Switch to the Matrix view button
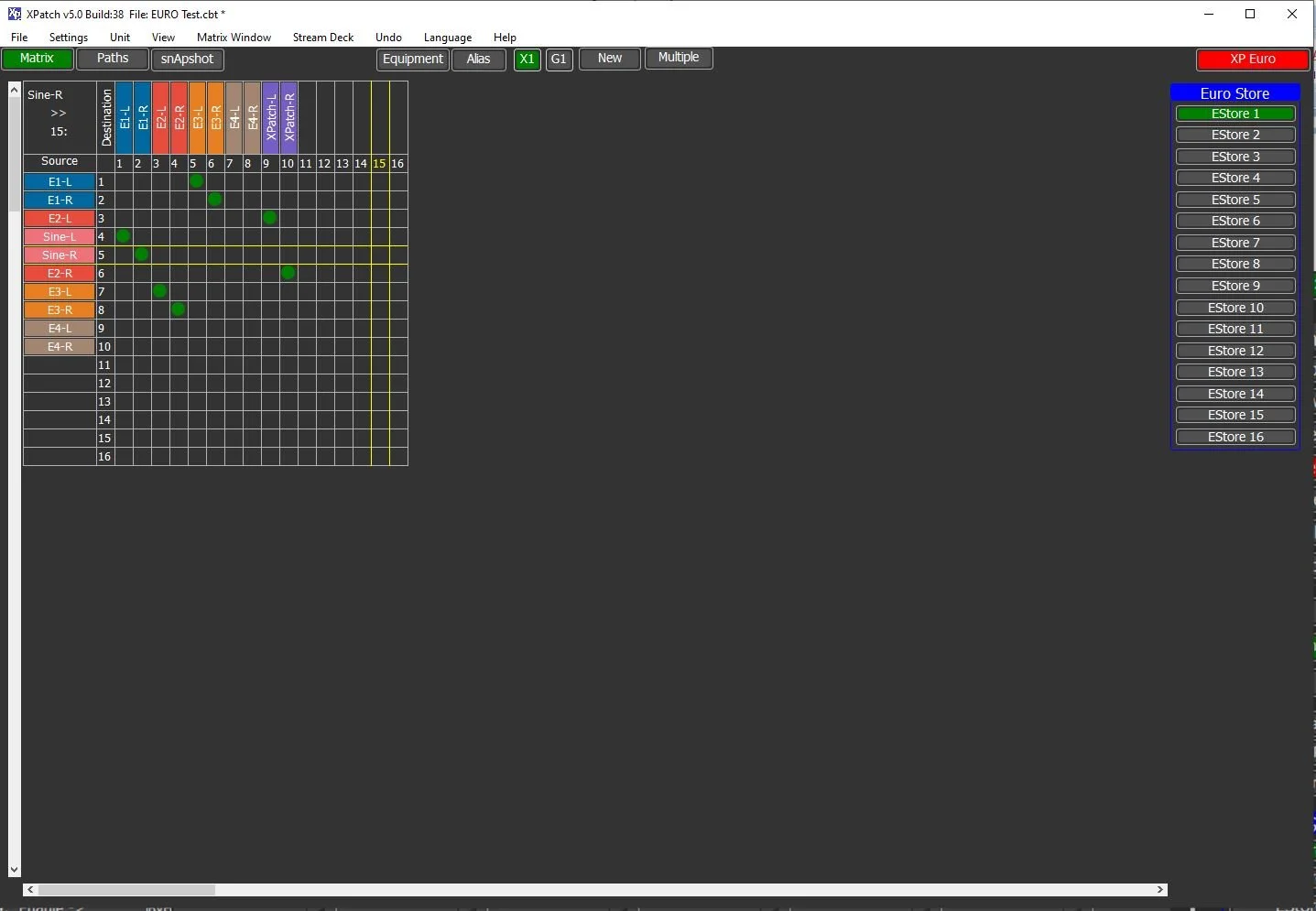The width and height of the screenshot is (1316, 911). pyautogui.click(x=38, y=59)
